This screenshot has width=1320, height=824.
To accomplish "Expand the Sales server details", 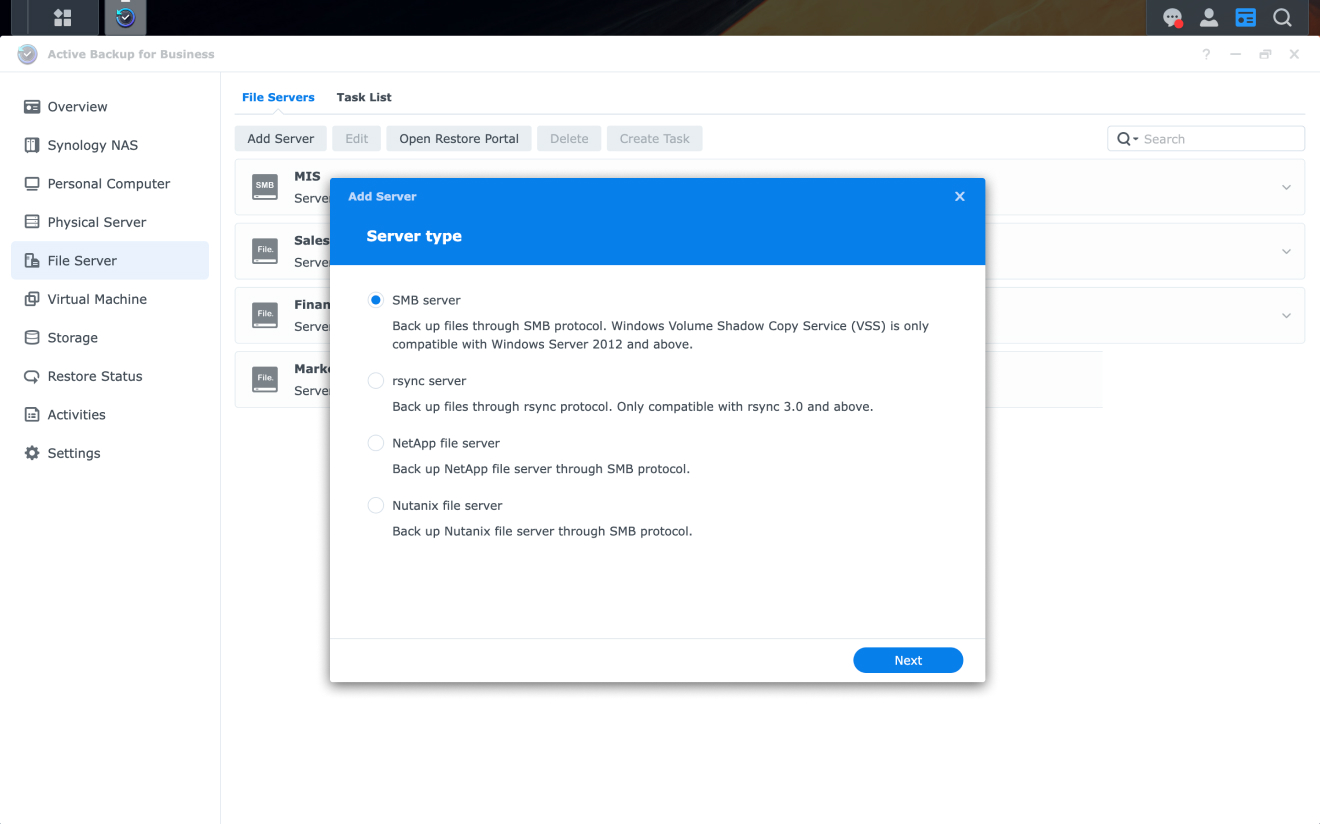I will click(x=1286, y=251).
